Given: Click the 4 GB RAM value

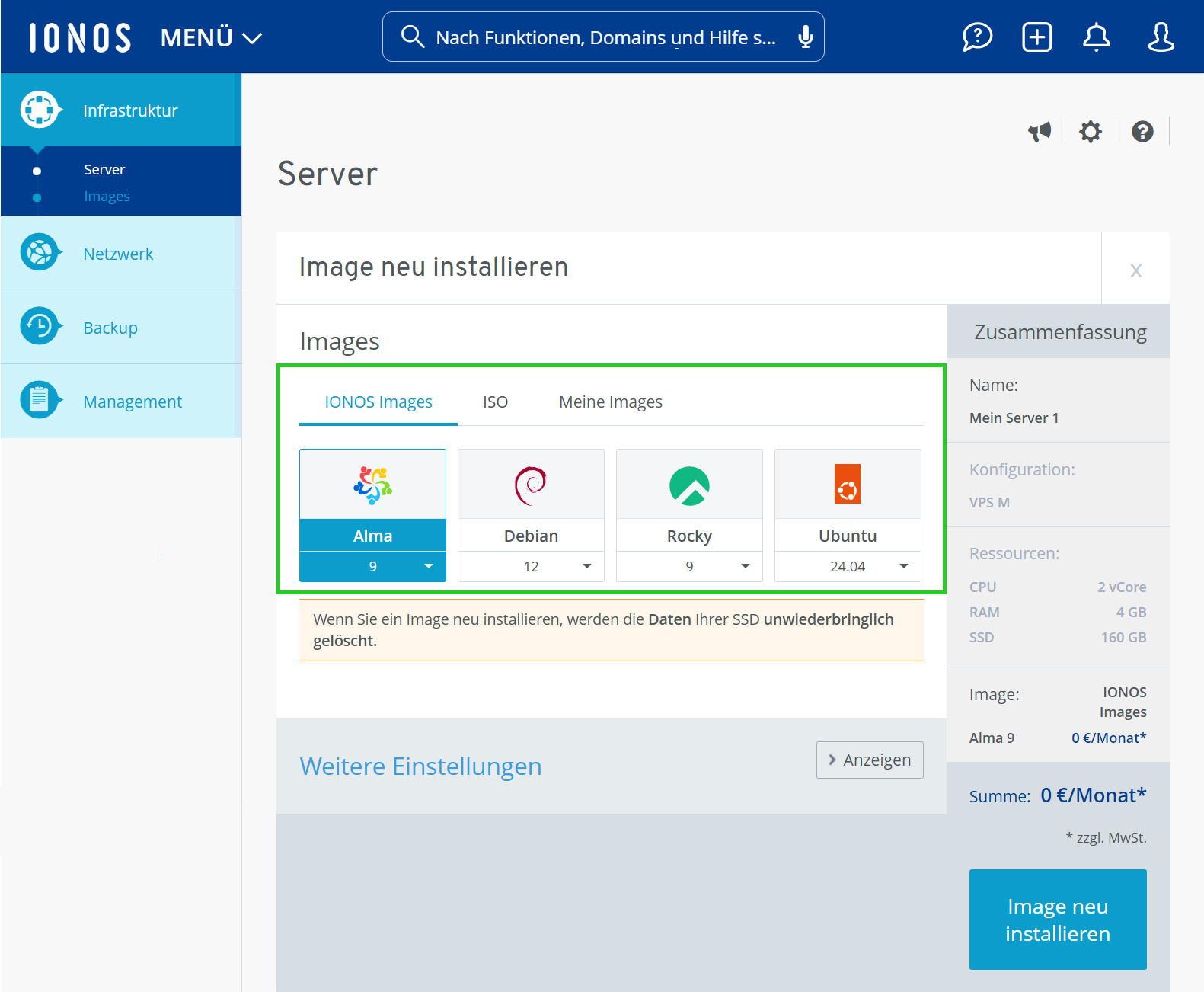Looking at the screenshot, I should (x=1131, y=612).
